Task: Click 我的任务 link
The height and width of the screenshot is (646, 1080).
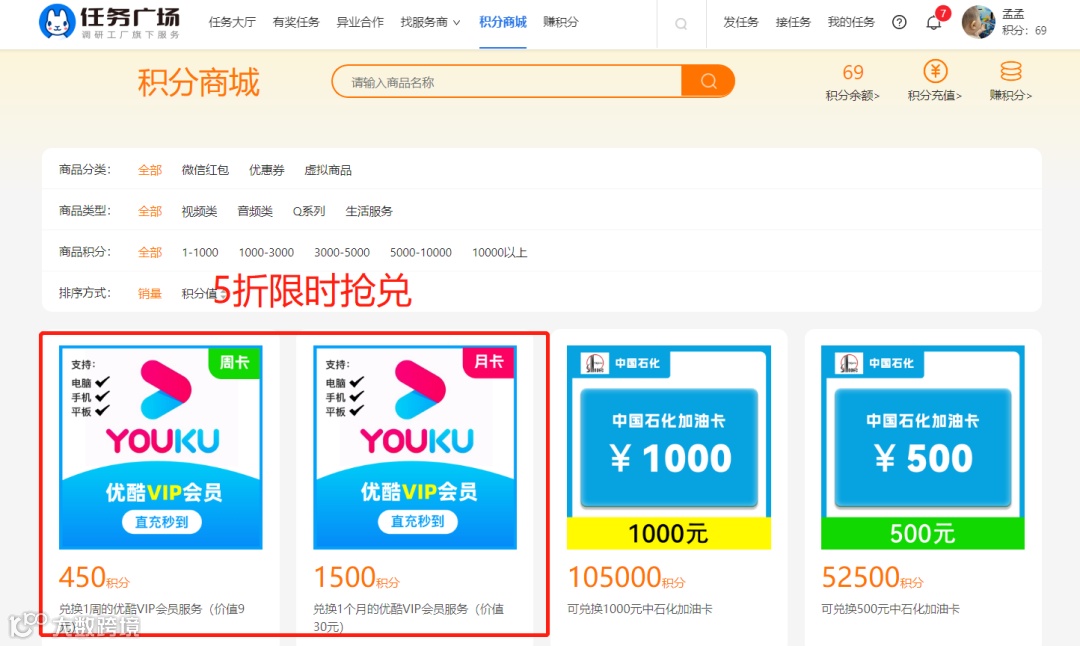Action: (851, 22)
